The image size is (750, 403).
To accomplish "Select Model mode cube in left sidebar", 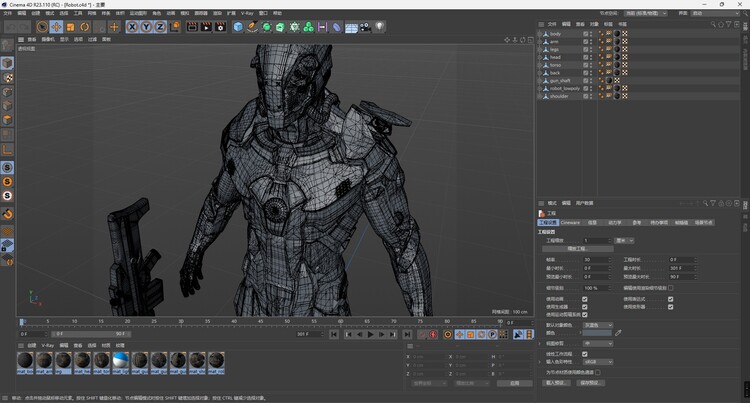I will 7,63.
